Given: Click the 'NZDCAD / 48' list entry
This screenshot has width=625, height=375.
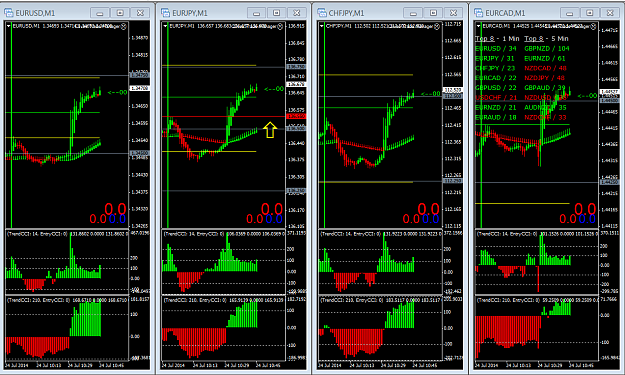Looking at the screenshot, I should click(x=545, y=68).
